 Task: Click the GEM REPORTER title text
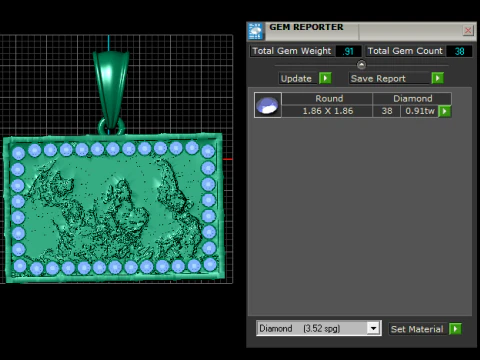(x=306, y=27)
